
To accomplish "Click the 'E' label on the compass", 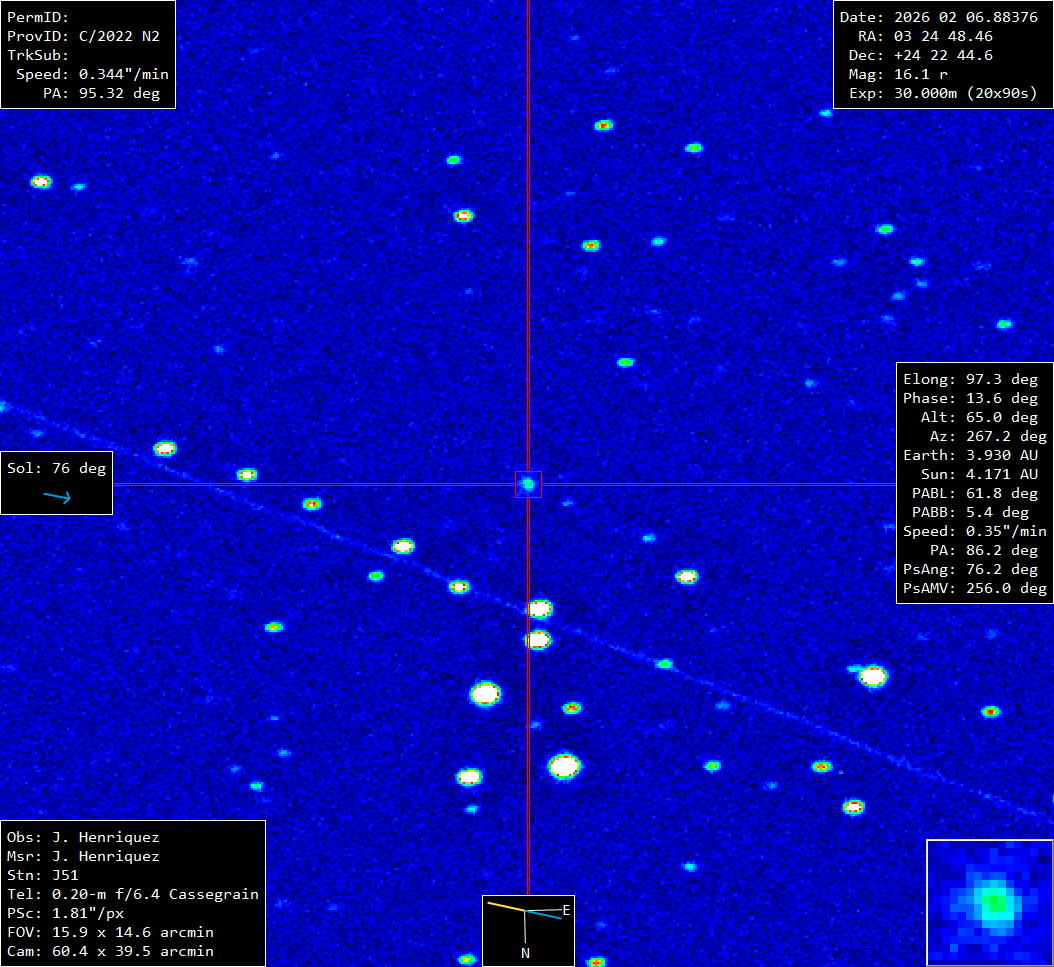I will coord(566,910).
